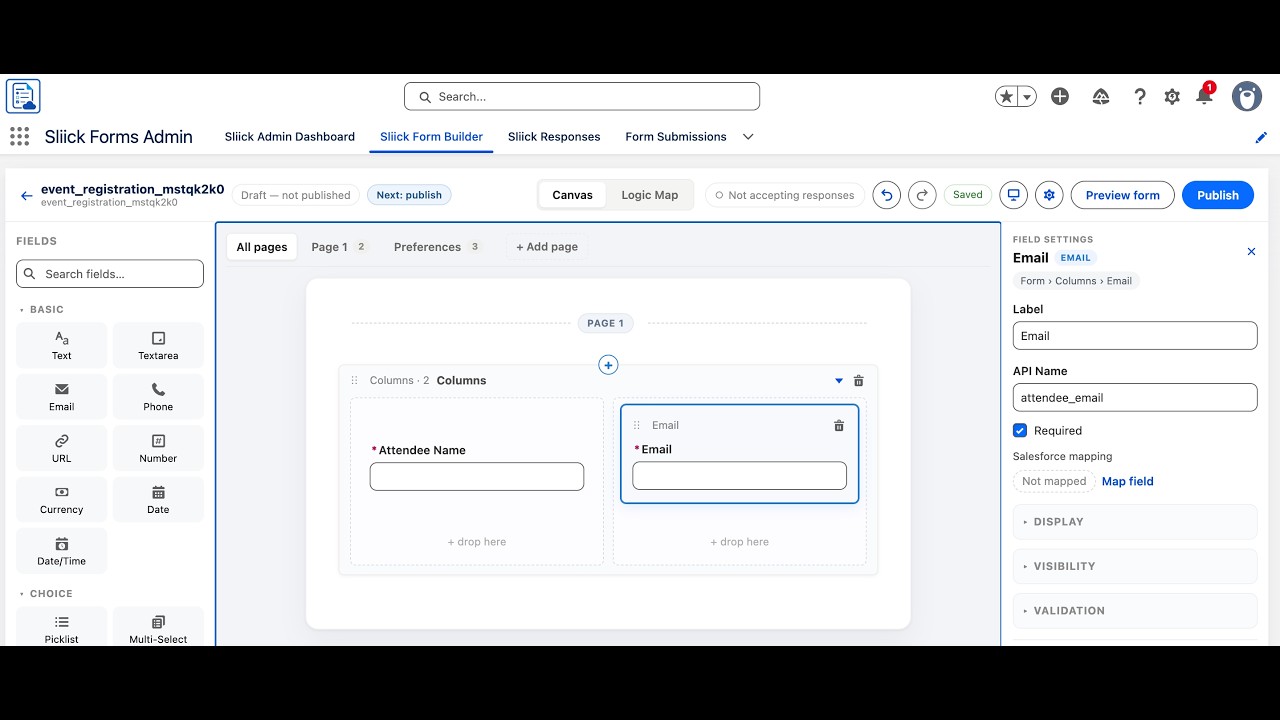Delete the Email field via trash icon
Image resolution: width=1280 pixels, height=720 pixels.
tap(839, 426)
